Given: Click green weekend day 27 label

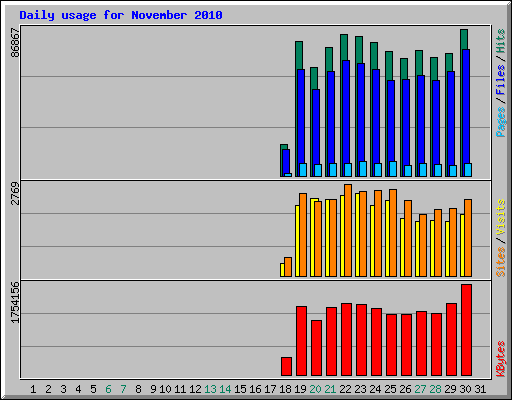Looking at the screenshot, I should pyautogui.click(x=420, y=389).
